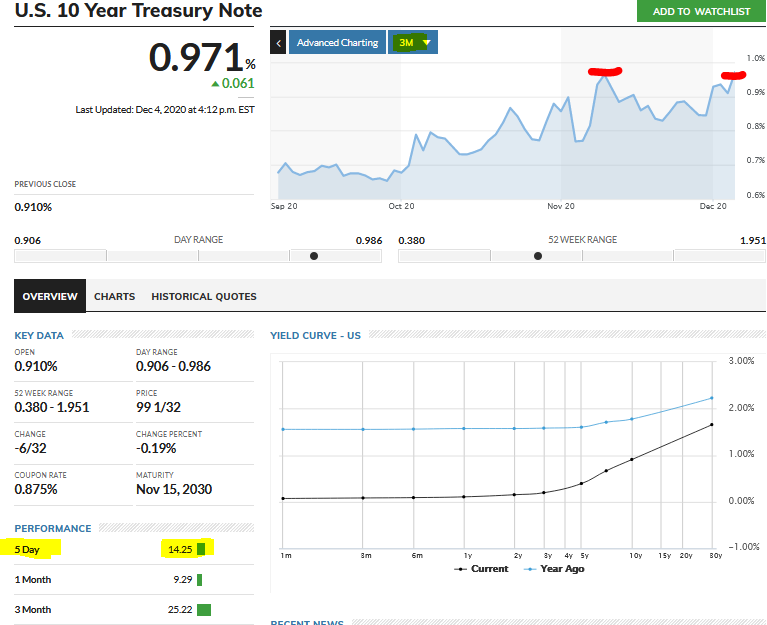This screenshot has height=625, width=767.
Task: Click the Day Range value 0.906 - 0.986
Action: tap(174, 366)
